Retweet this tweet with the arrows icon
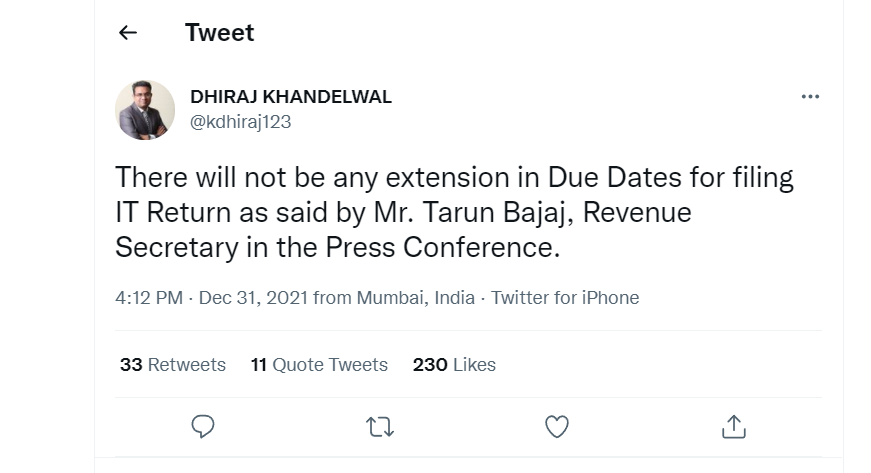This screenshot has width=871, height=473. pos(379,426)
